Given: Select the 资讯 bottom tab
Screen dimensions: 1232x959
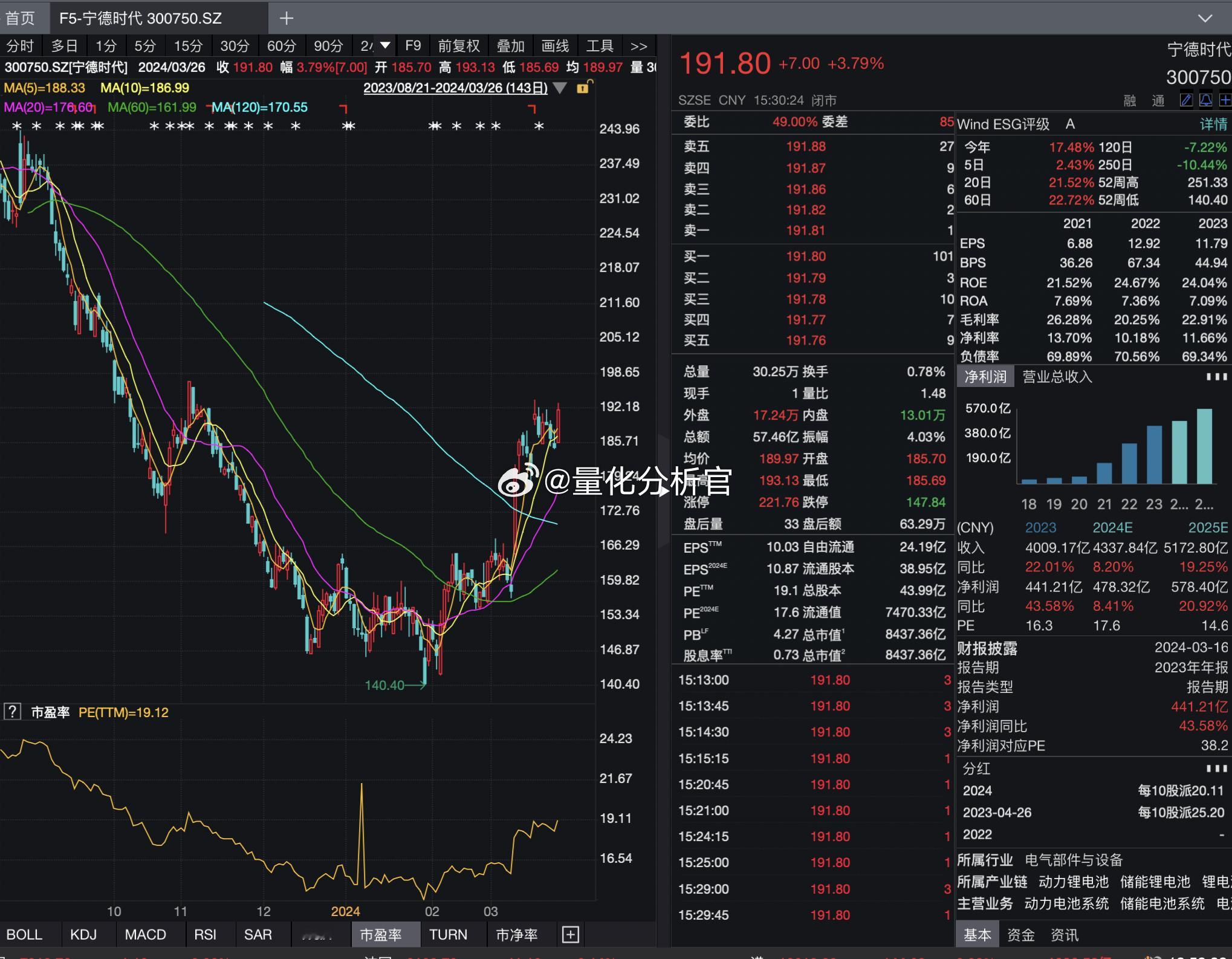Looking at the screenshot, I should 1065,935.
